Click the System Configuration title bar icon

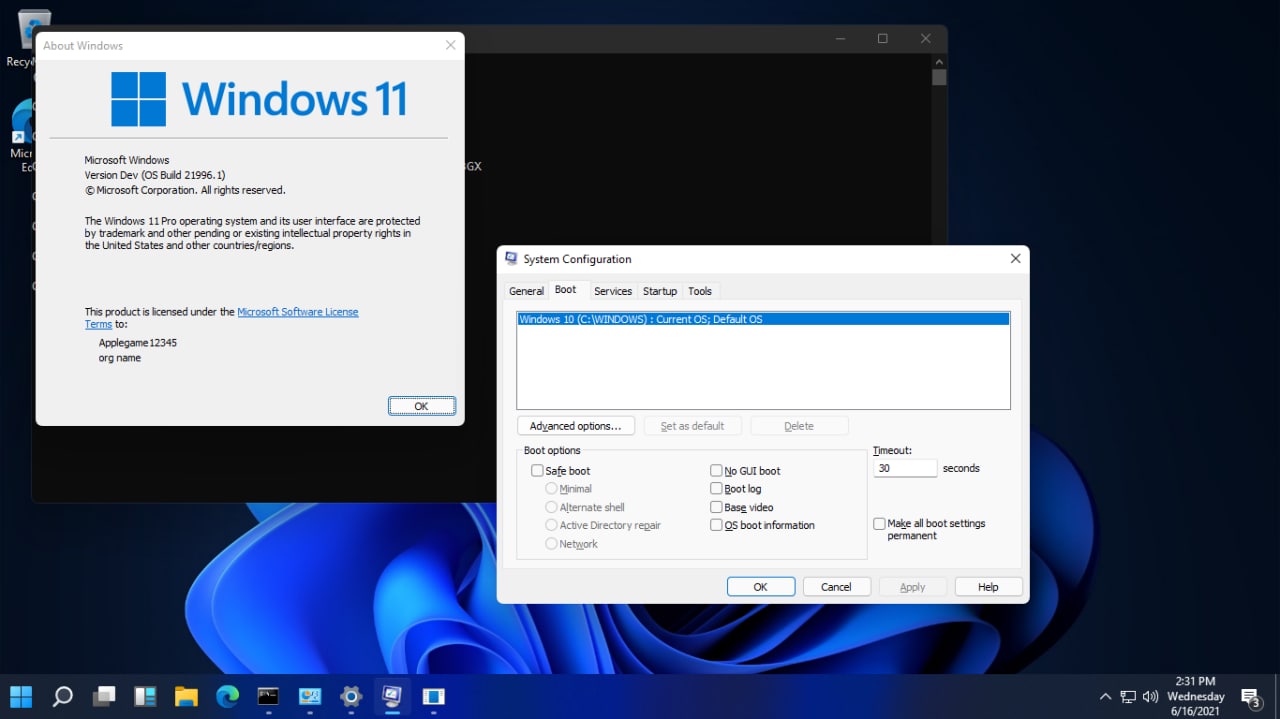click(511, 258)
